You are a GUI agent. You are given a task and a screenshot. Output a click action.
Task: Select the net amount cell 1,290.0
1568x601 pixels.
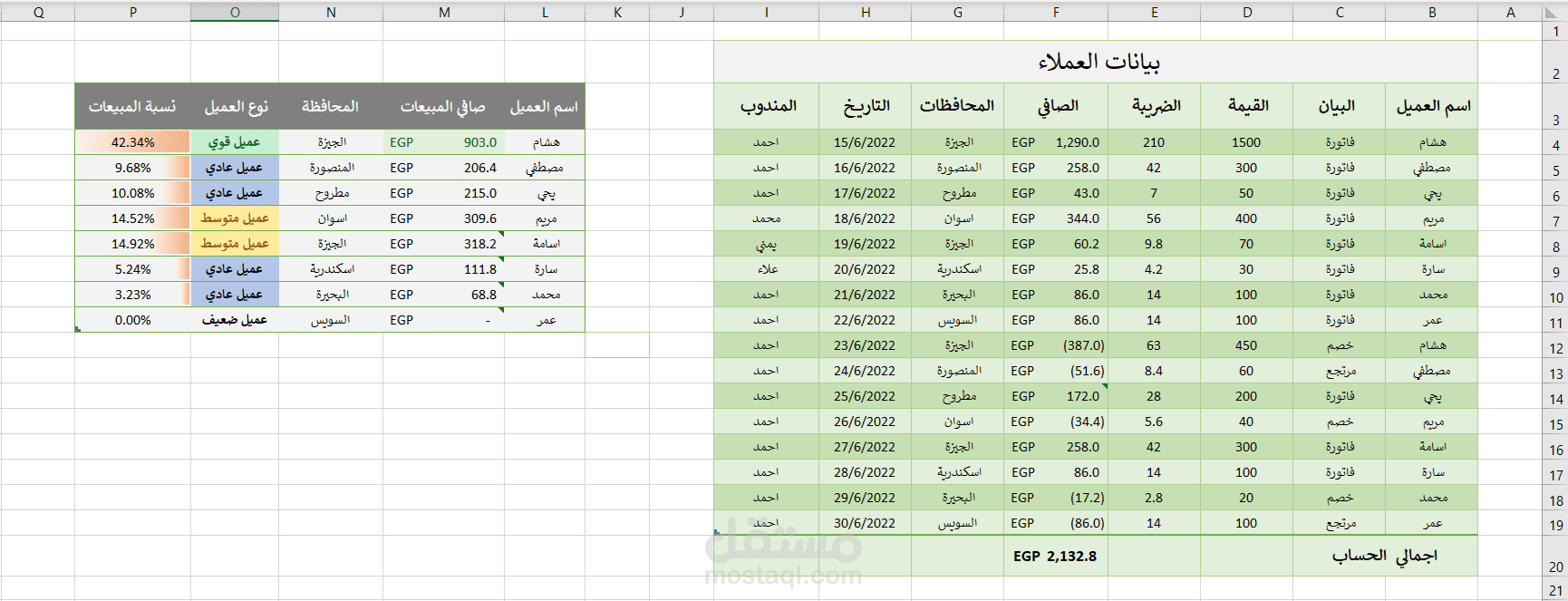(1056, 142)
